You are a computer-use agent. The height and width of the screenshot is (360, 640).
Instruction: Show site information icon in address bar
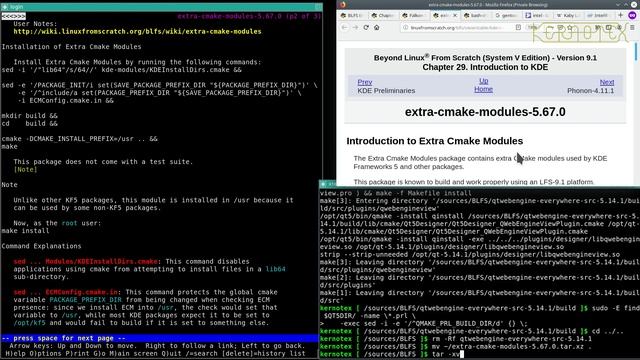click(x=405, y=27)
